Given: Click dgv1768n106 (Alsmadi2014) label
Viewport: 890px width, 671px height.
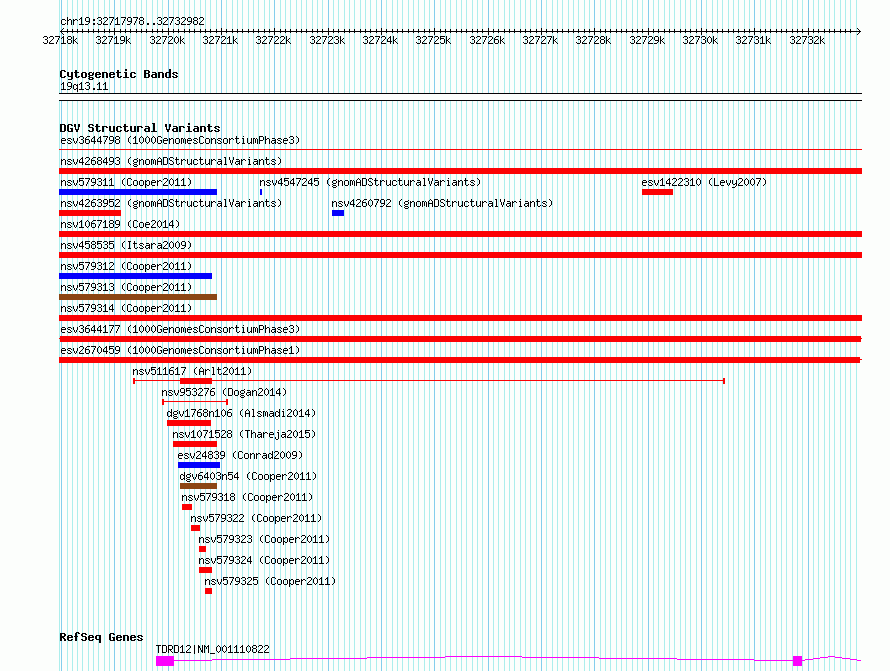Looking at the screenshot, I should [241, 413].
